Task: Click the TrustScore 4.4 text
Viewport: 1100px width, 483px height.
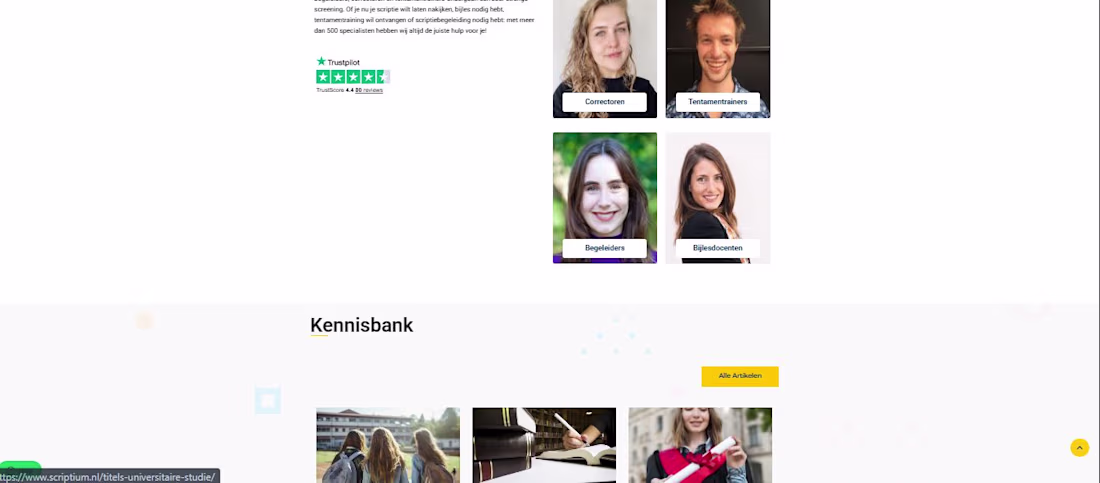Action: [335, 91]
